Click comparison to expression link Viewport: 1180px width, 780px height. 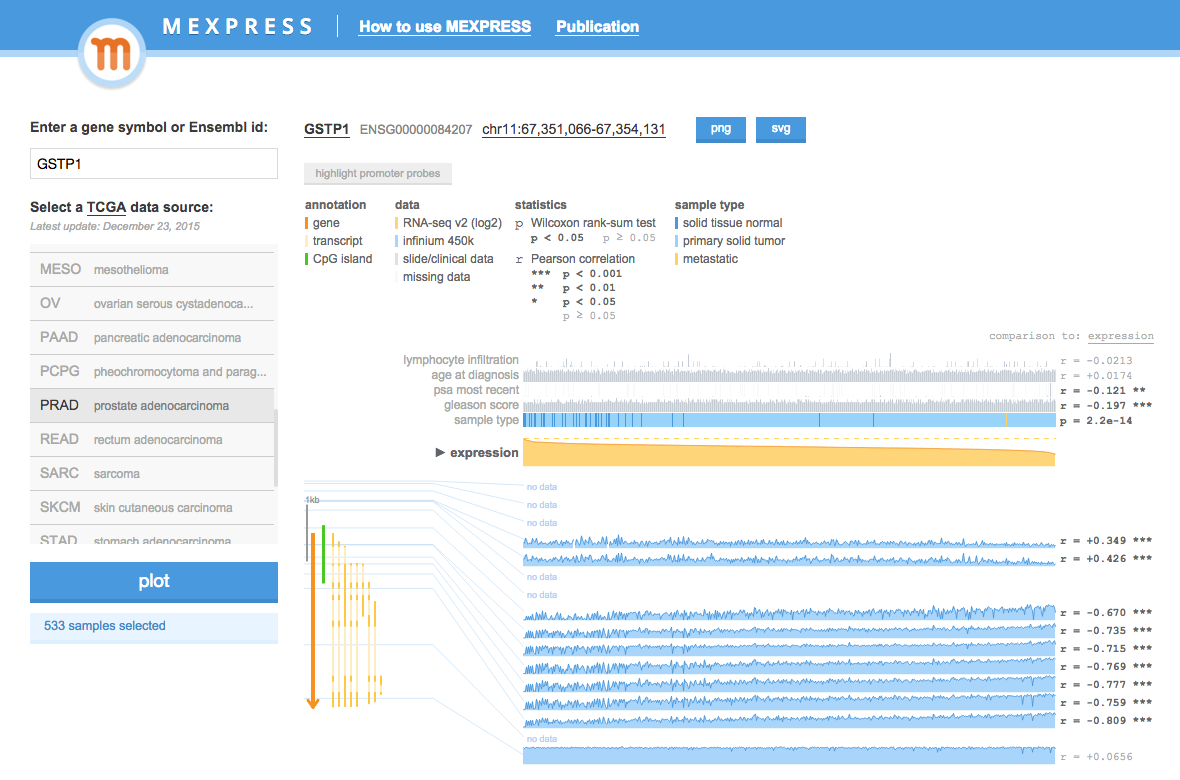1120,336
